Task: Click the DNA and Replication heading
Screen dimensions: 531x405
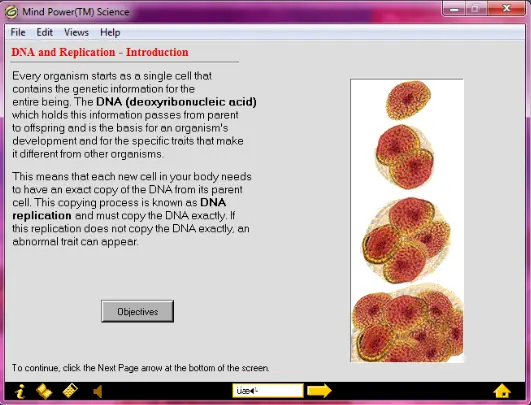Action: [100, 52]
